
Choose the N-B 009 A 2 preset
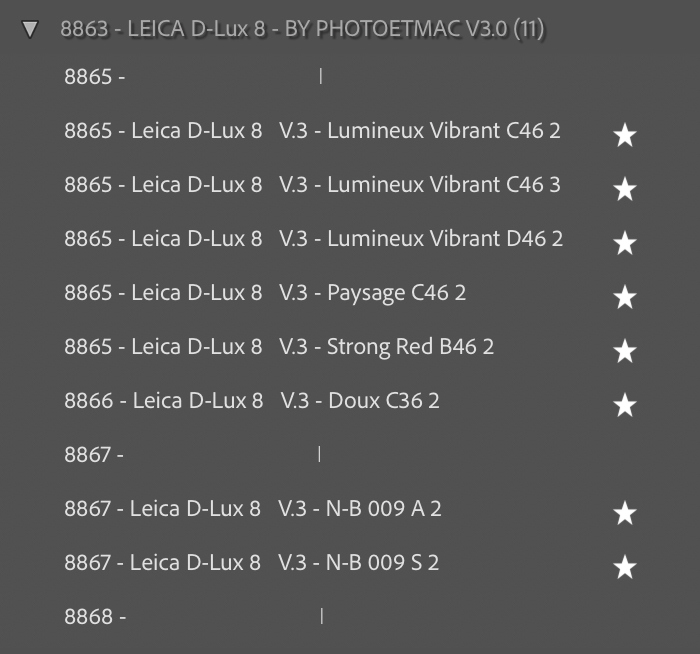(x=253, y=509)
